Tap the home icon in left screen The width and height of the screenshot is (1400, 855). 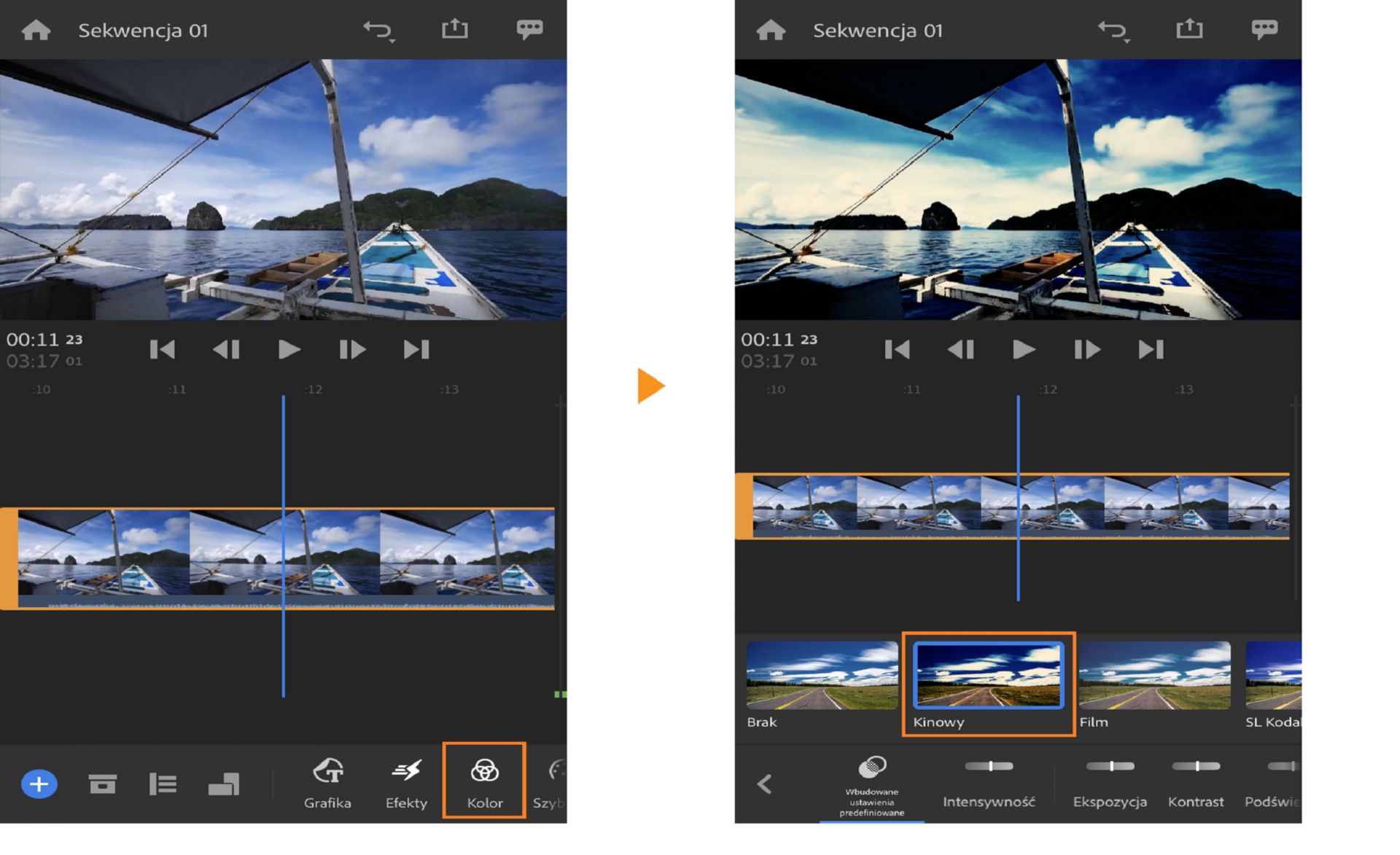click(36, 30)
